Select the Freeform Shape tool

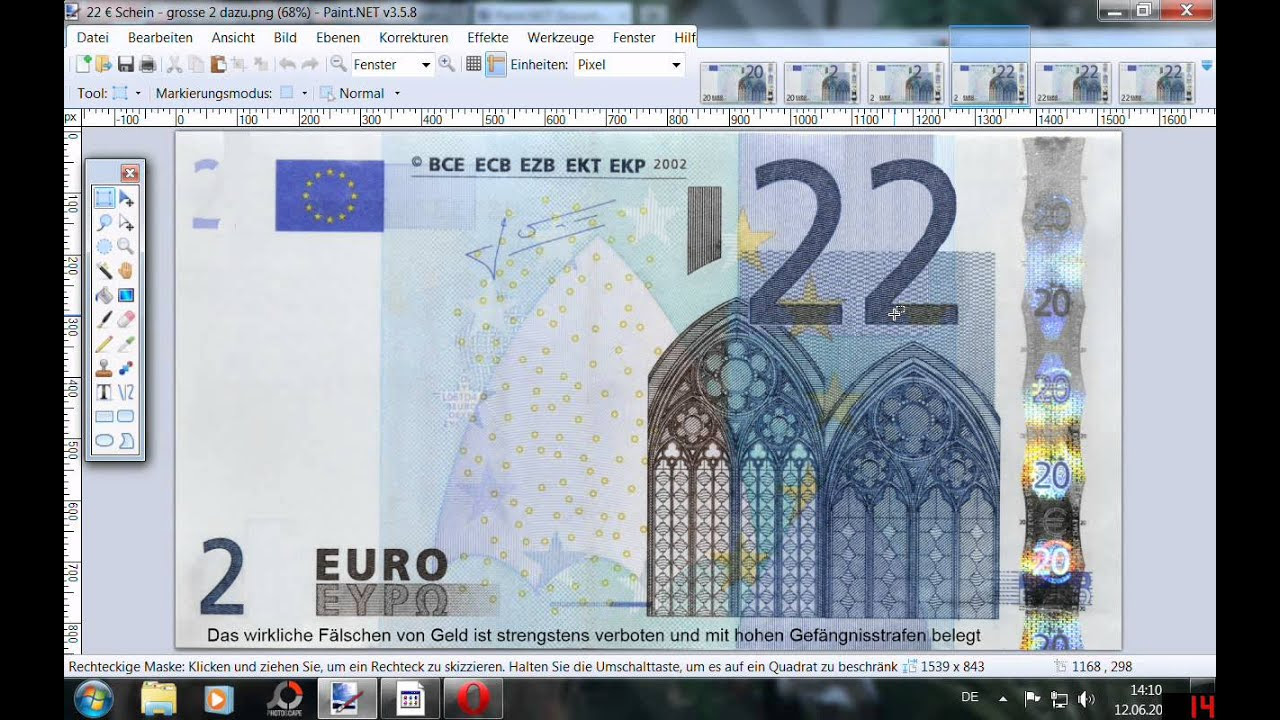pos(126,440)
